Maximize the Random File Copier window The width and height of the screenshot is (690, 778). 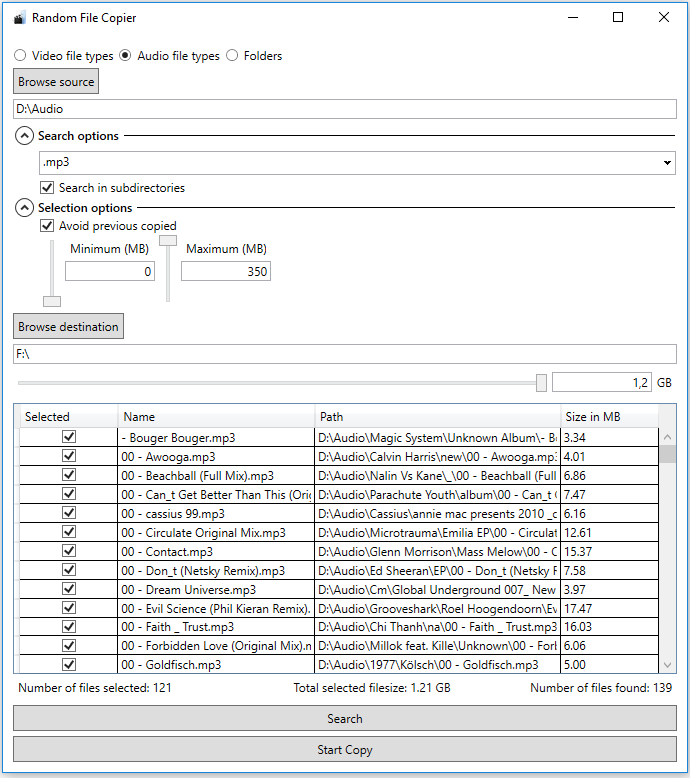(x=618, y=17)
